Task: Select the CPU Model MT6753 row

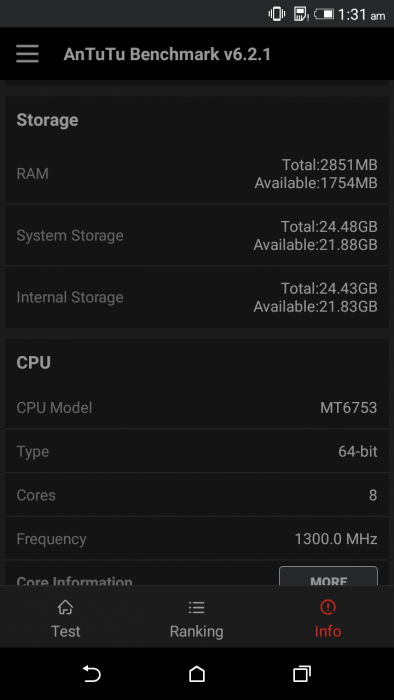Action: click(x=197, y=407)
